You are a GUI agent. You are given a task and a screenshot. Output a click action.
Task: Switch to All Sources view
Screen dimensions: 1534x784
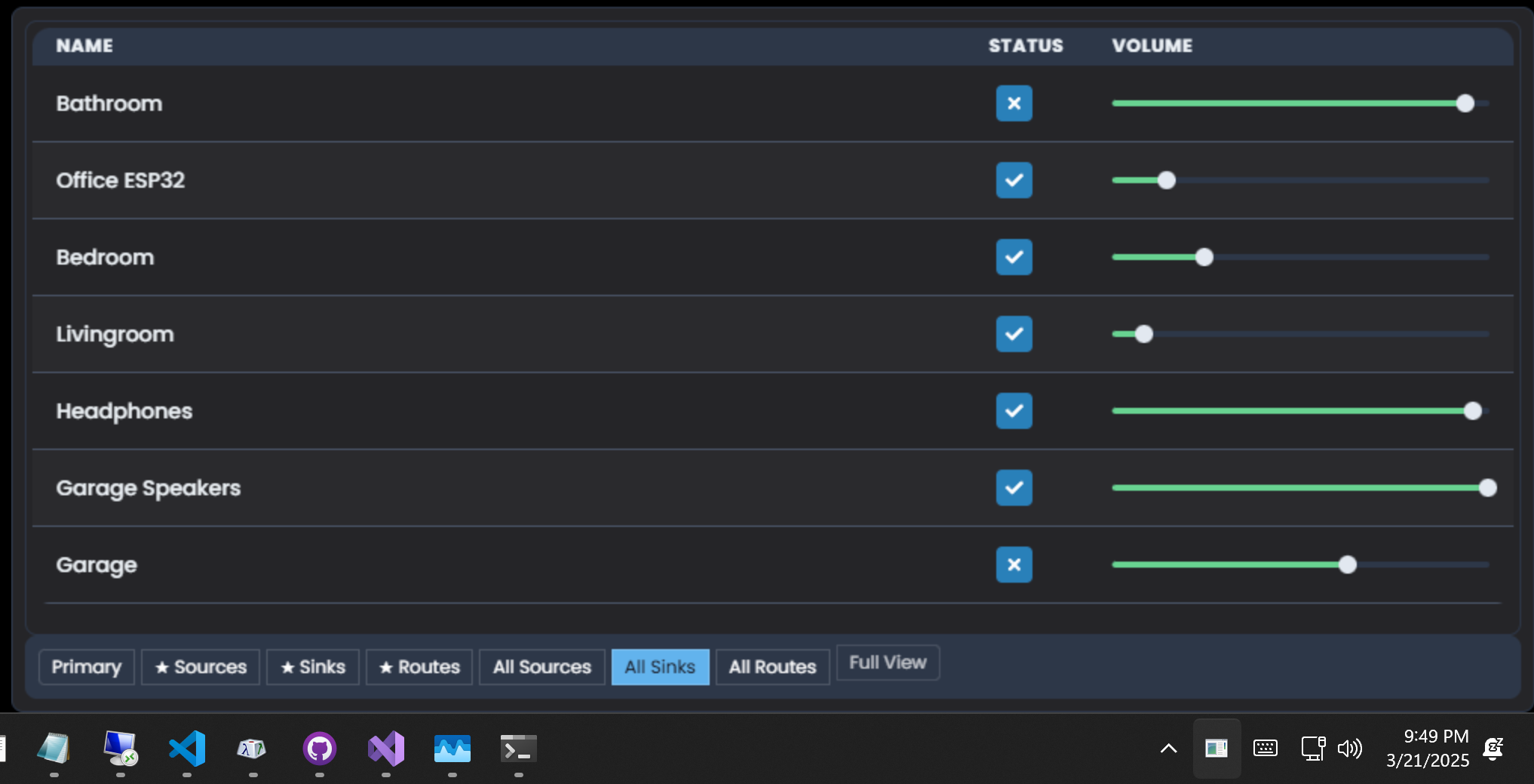point(542,667)
